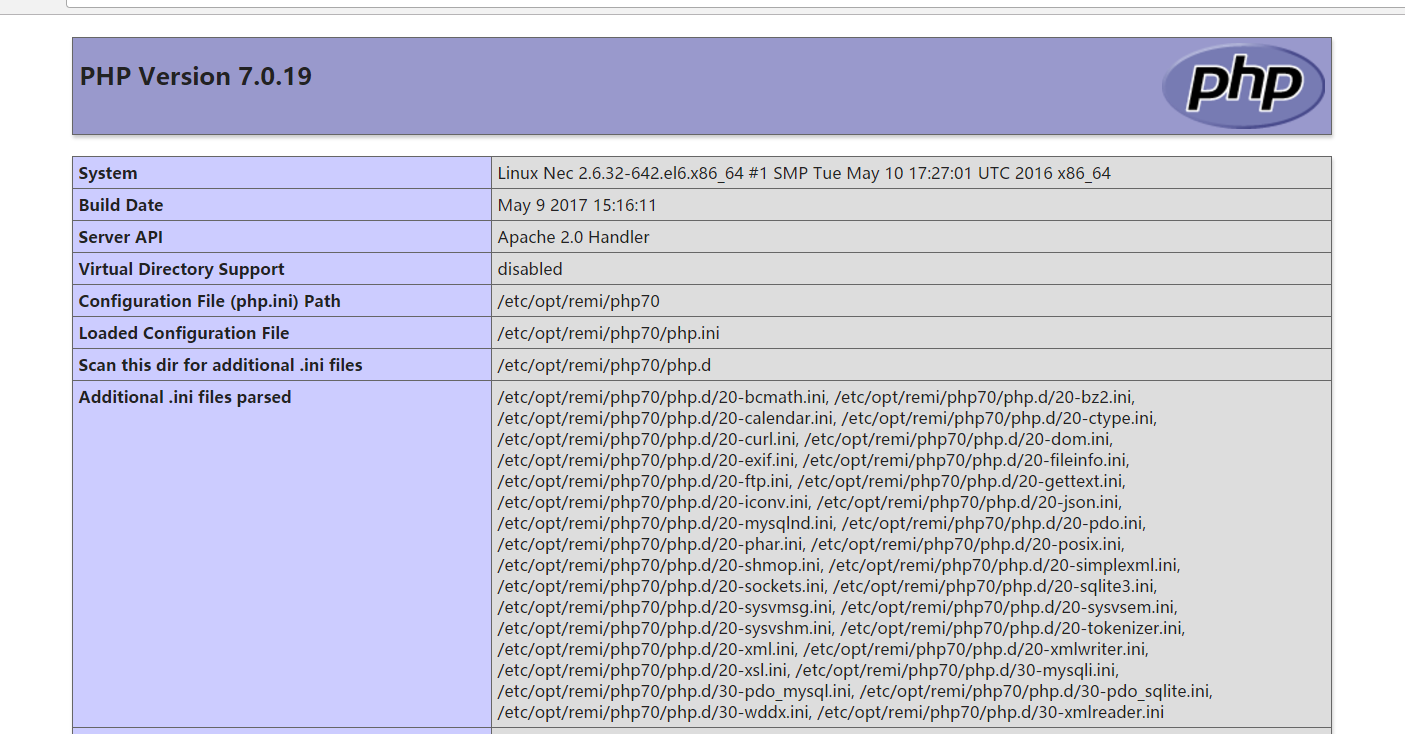
Task: Click the 20-sysvmsg.ini file path
Action: click(665, 607)
